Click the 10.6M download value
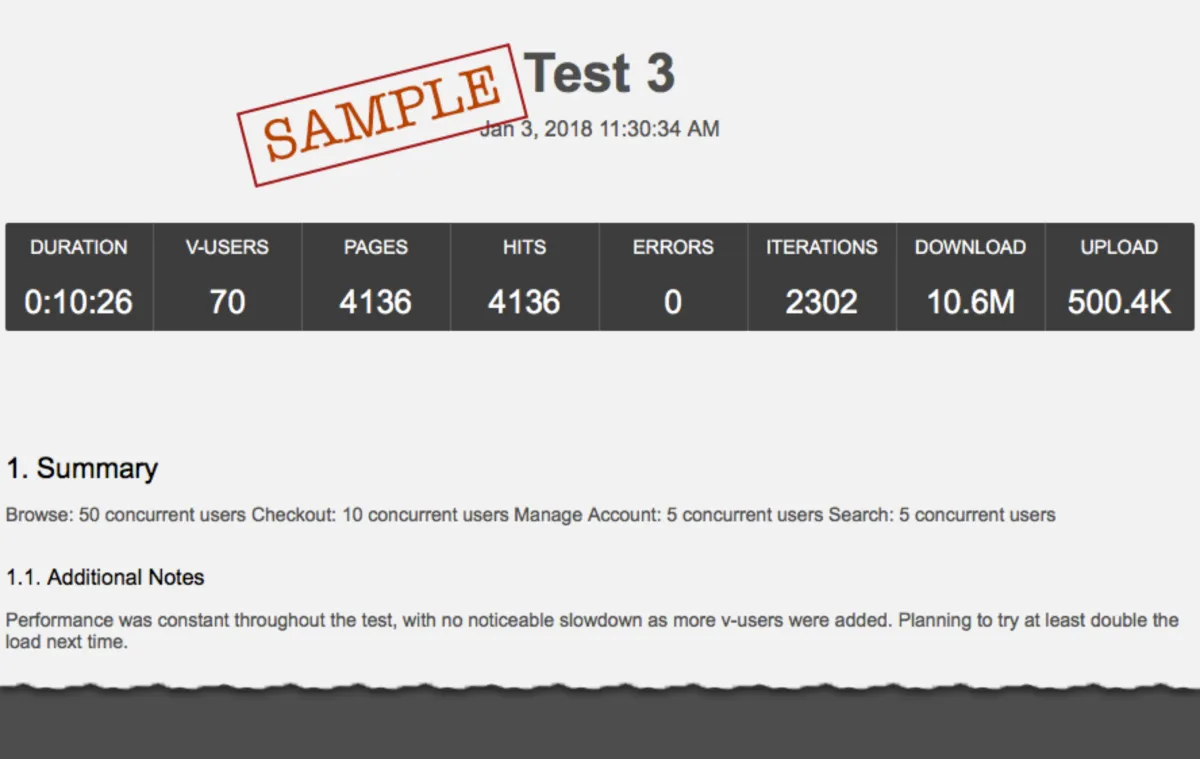This screenshot has height=759, width=1200. coord(970,302)
